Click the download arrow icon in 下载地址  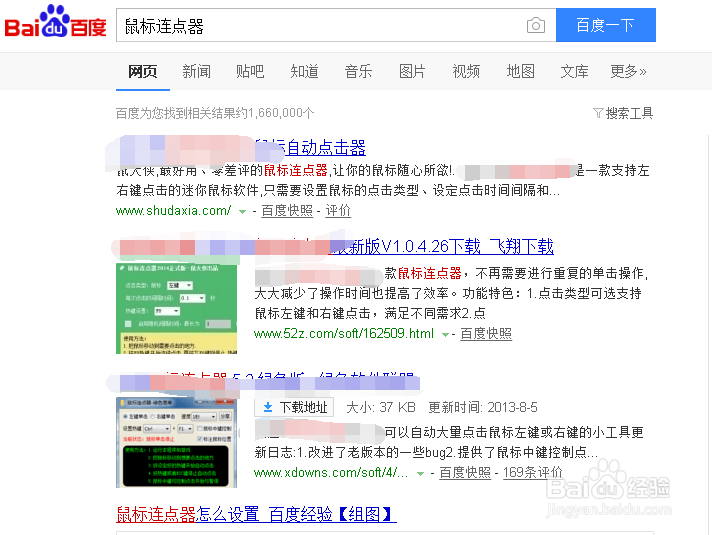point(268,407)
